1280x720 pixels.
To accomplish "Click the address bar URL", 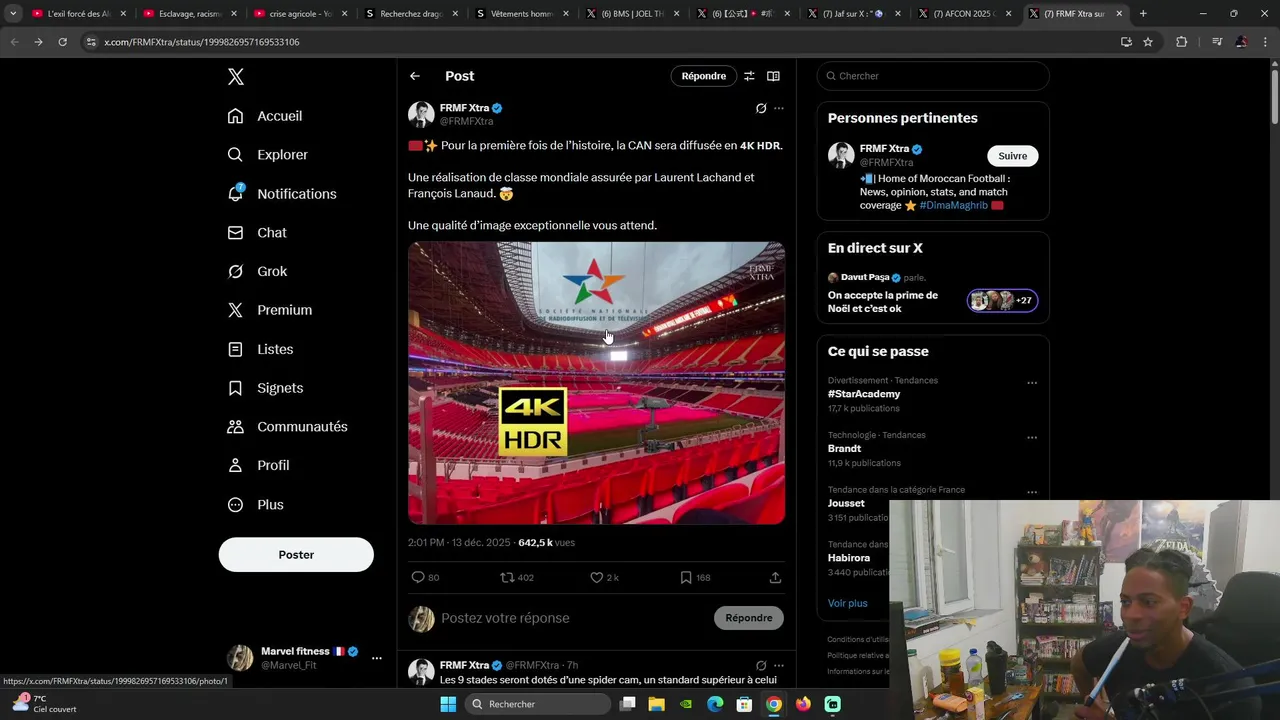I will [201, 42].
